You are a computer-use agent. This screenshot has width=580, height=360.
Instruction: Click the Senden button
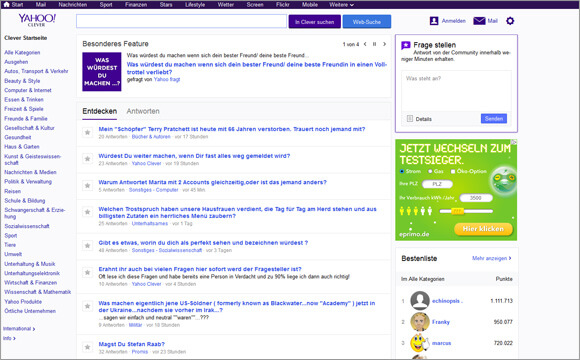pyautogui.click(x=494, y=119)
